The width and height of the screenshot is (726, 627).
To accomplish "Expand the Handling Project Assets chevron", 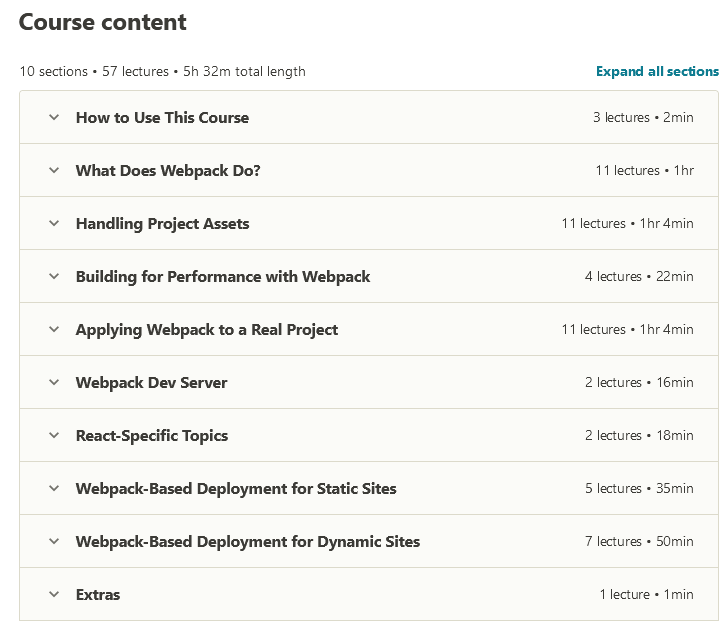I will click(54, 224).
